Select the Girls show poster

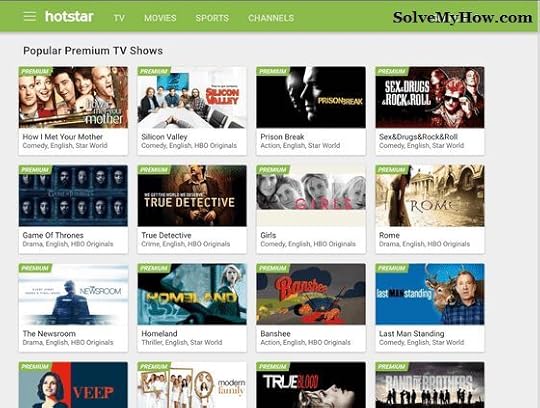(311, 196)
